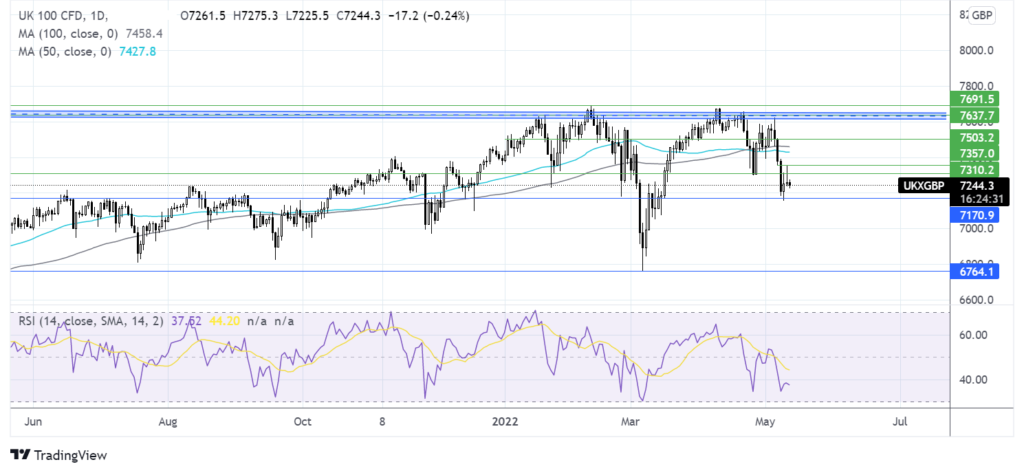Click the Jun label on time axis
This screenshot has width=1024, height=473.
[x=31, y=421]
